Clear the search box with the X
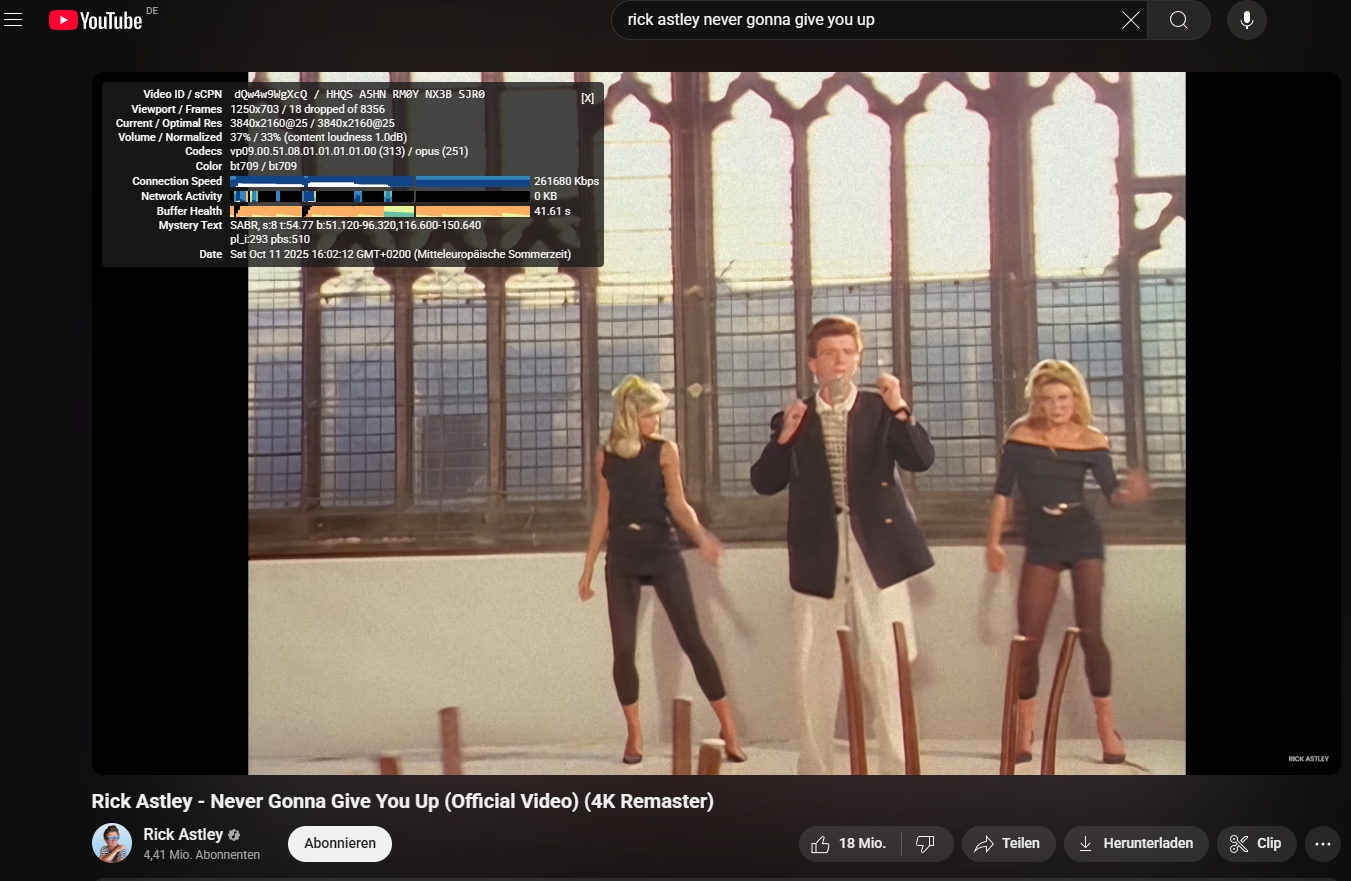 coord(1130,20)
